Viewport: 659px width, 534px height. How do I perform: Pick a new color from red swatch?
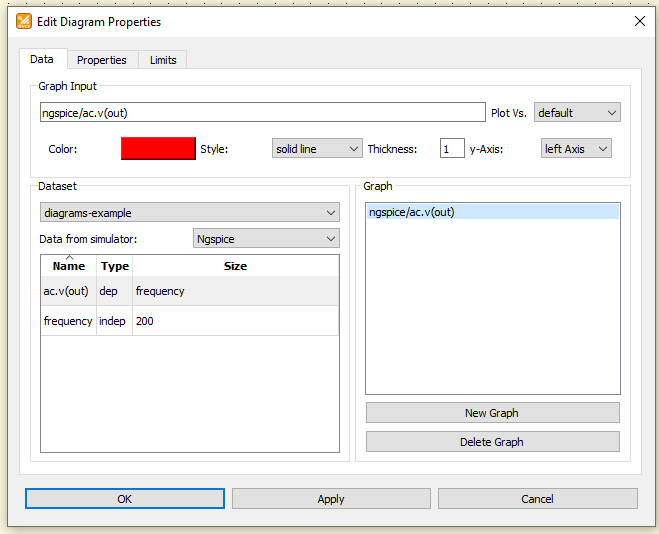tap(158, 148)
